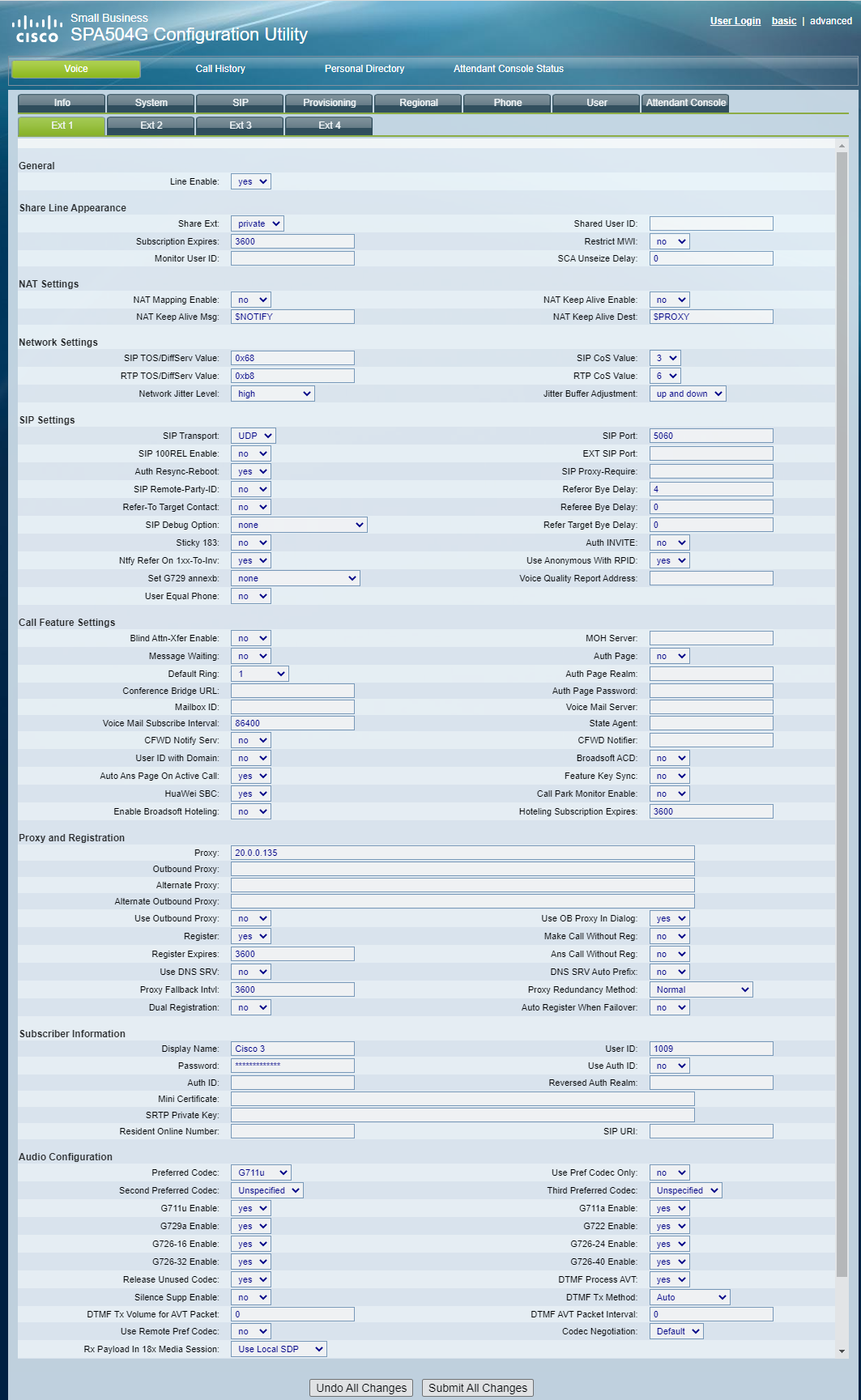Switch to the Attendant Console tab
The width and height of the screenshot is (861, 1400).
pyautogui.click(x=685, y=103)
